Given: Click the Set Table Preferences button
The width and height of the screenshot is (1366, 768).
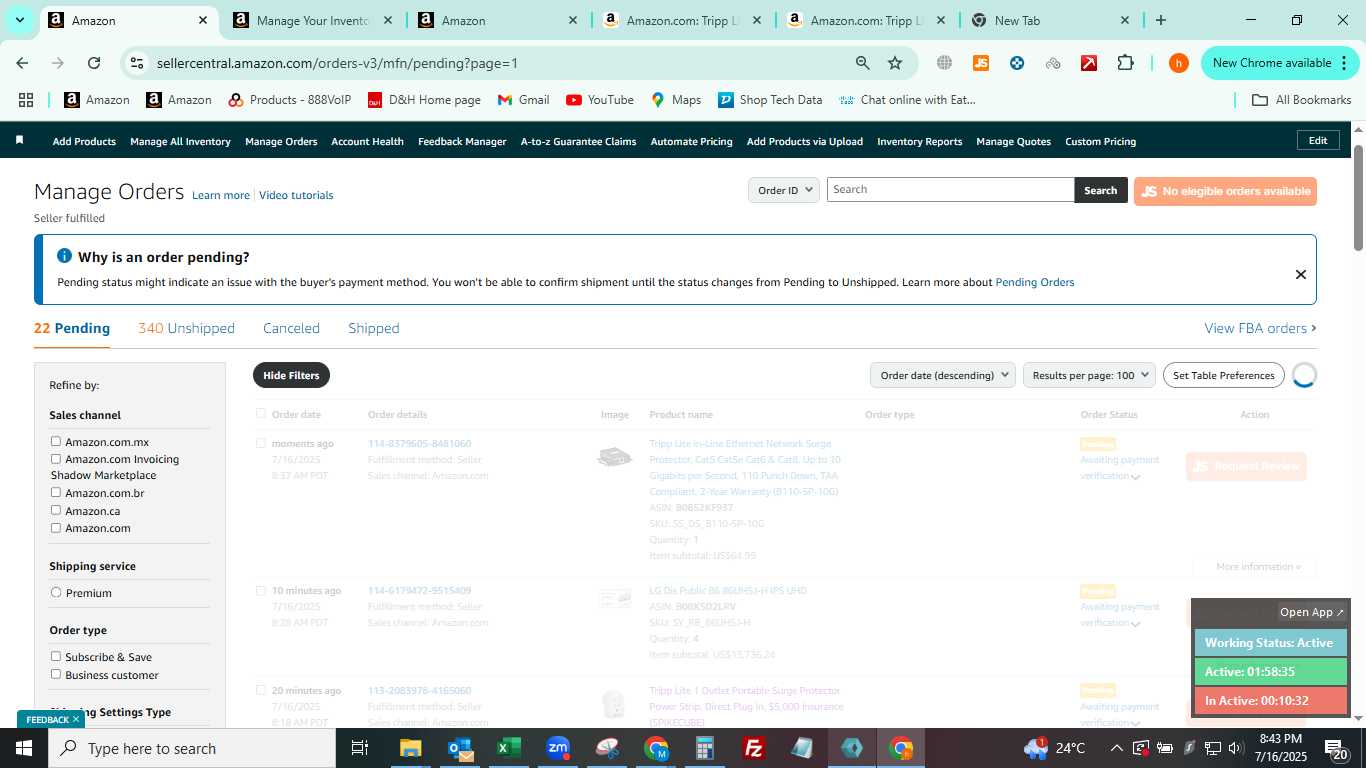Looking at the screenshot, I should pyautogui.click(x=1223, y=375).
